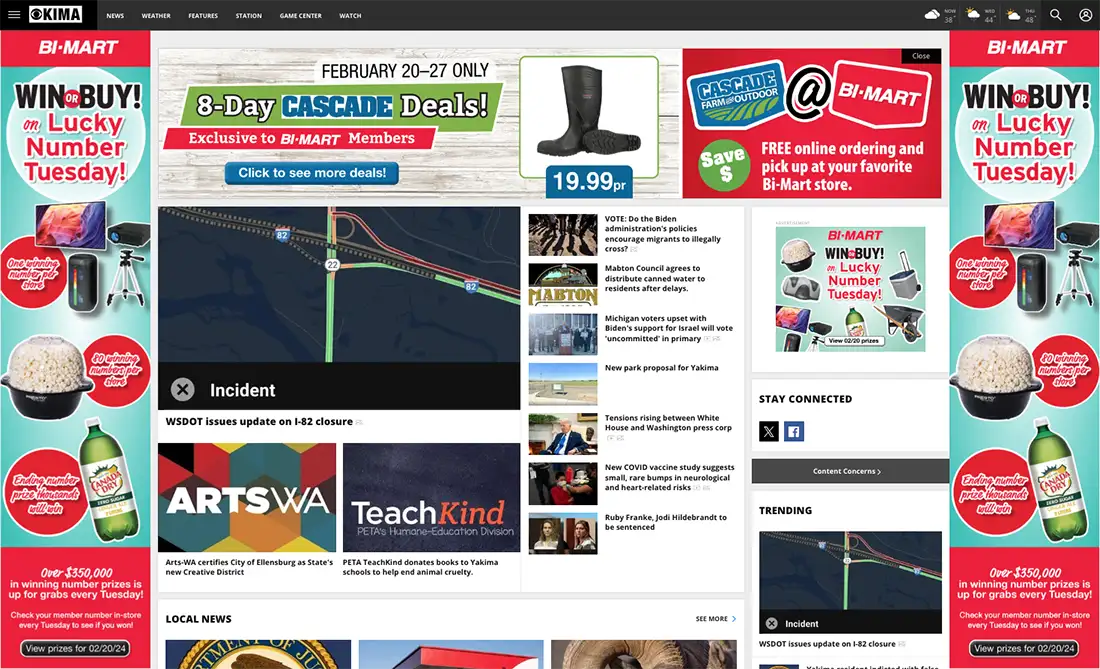The height and width of the screenshot is (669, 1100).
Task: Click the Wednesday forecast weather icon
Action: coord(972,14)
